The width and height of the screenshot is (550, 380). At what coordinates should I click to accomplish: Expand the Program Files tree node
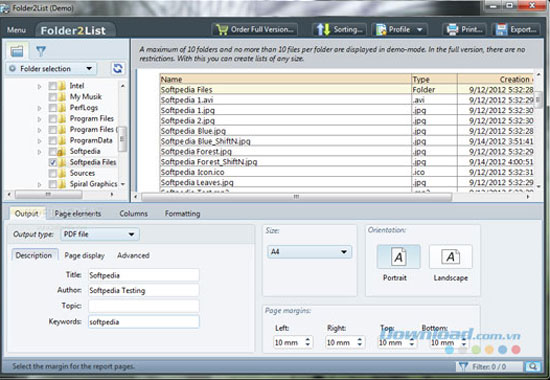[40, 119]
